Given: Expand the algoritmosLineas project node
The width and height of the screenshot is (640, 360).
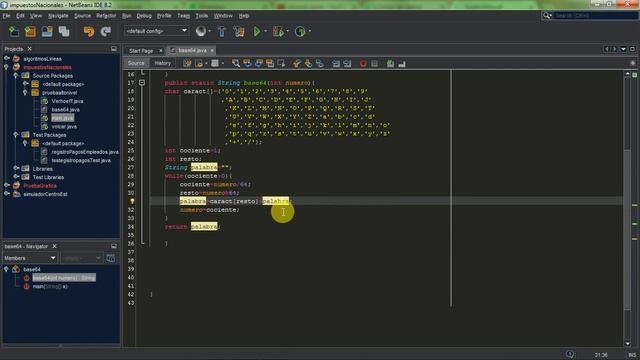Looking at the screenshot, I should click(7, 59).
